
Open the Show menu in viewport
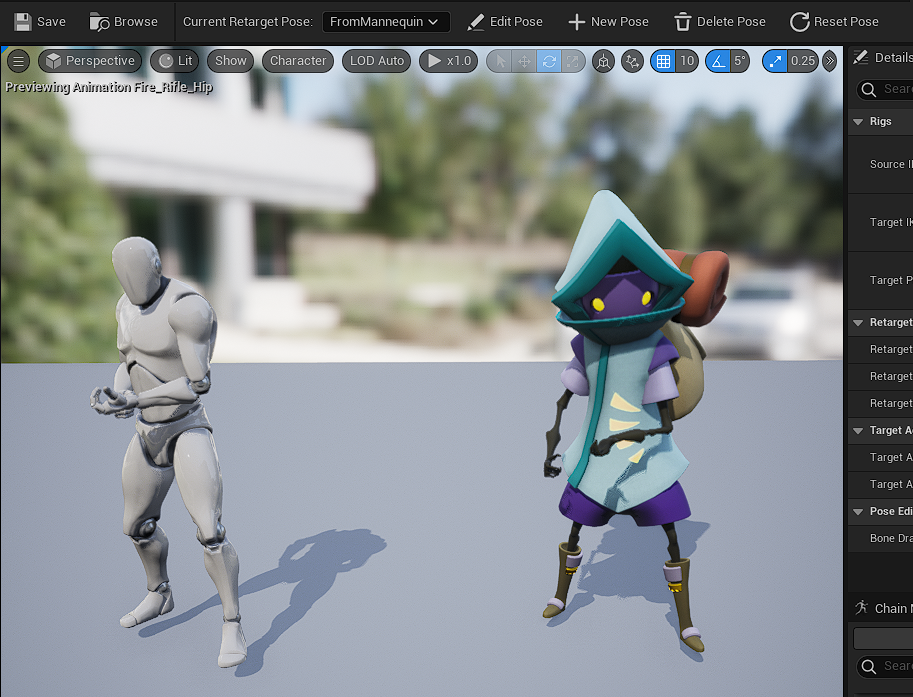(231, 61)
